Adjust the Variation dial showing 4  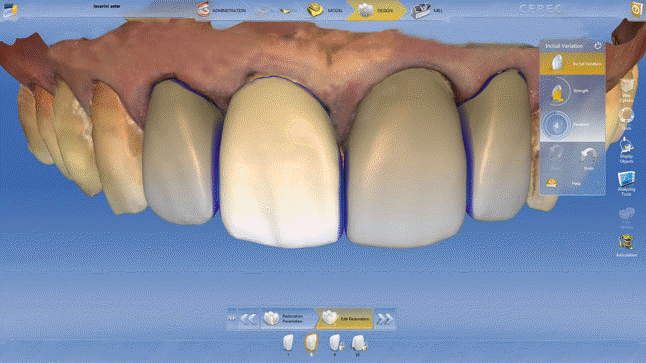[x=557, y=125]
